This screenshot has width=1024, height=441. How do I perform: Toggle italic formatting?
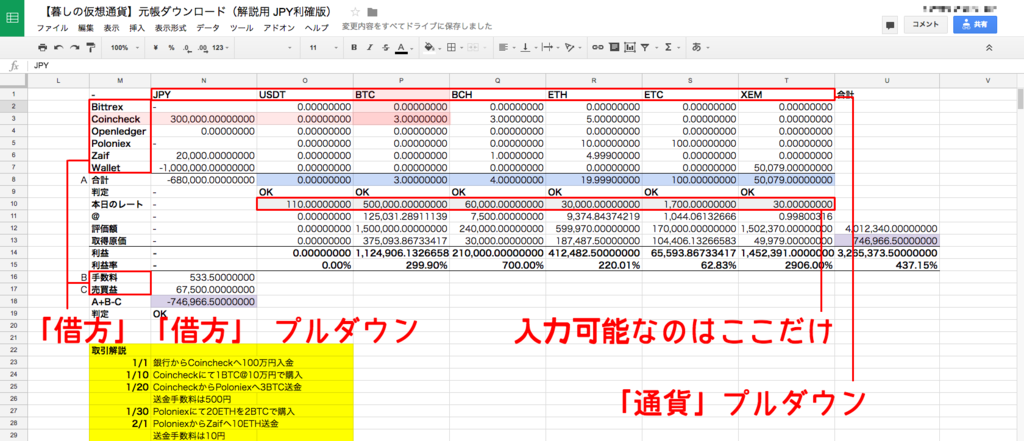[x=370, y=48]
